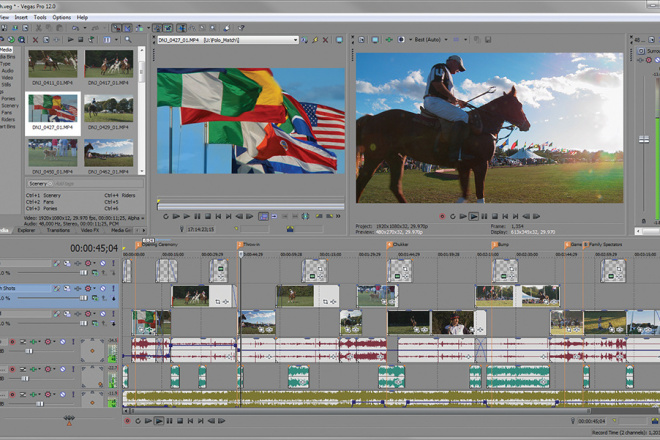660x440 pixels.
Task: Open the Options menu
Action: [61, 17]
